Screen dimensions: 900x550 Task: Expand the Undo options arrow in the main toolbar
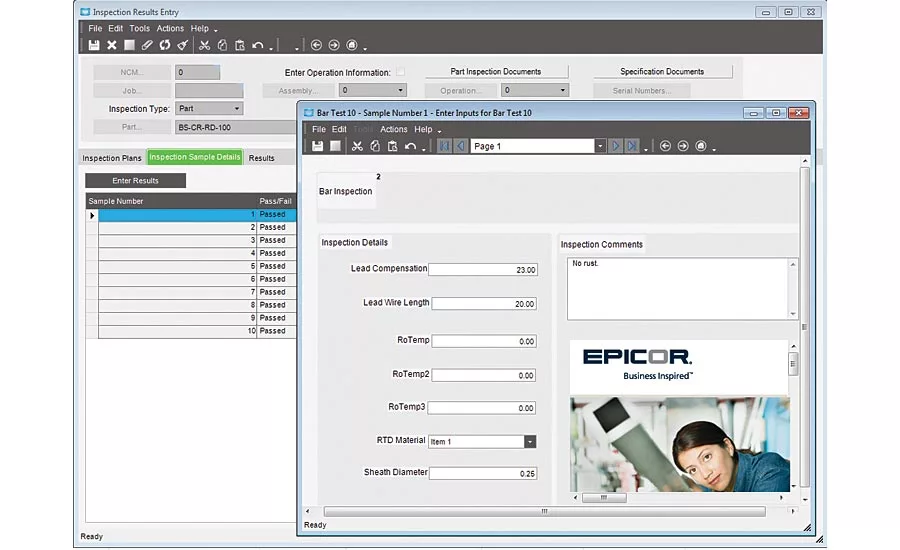point(271,48)
